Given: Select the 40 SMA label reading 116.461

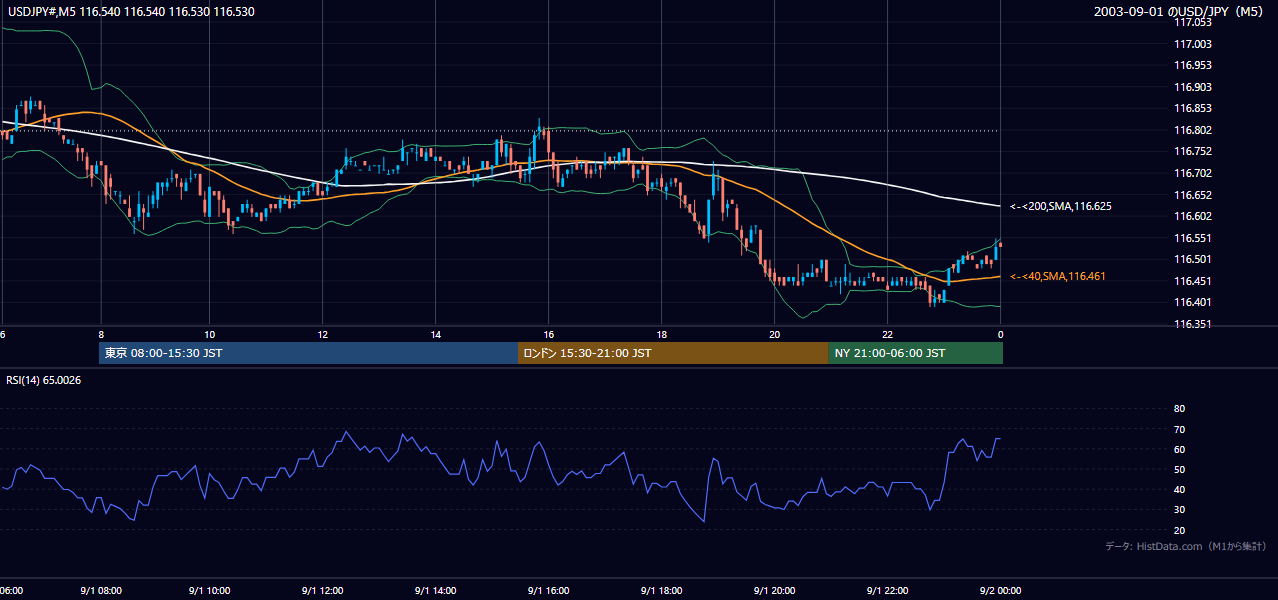Looking at the screenshot, I should [1057, 276].
